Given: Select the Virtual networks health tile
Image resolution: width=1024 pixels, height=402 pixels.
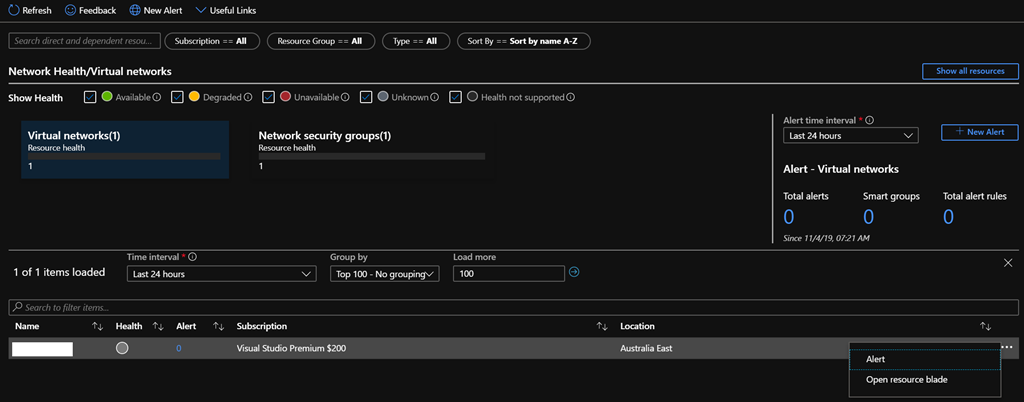Looking at the screenshot, I should pos(125,150).
